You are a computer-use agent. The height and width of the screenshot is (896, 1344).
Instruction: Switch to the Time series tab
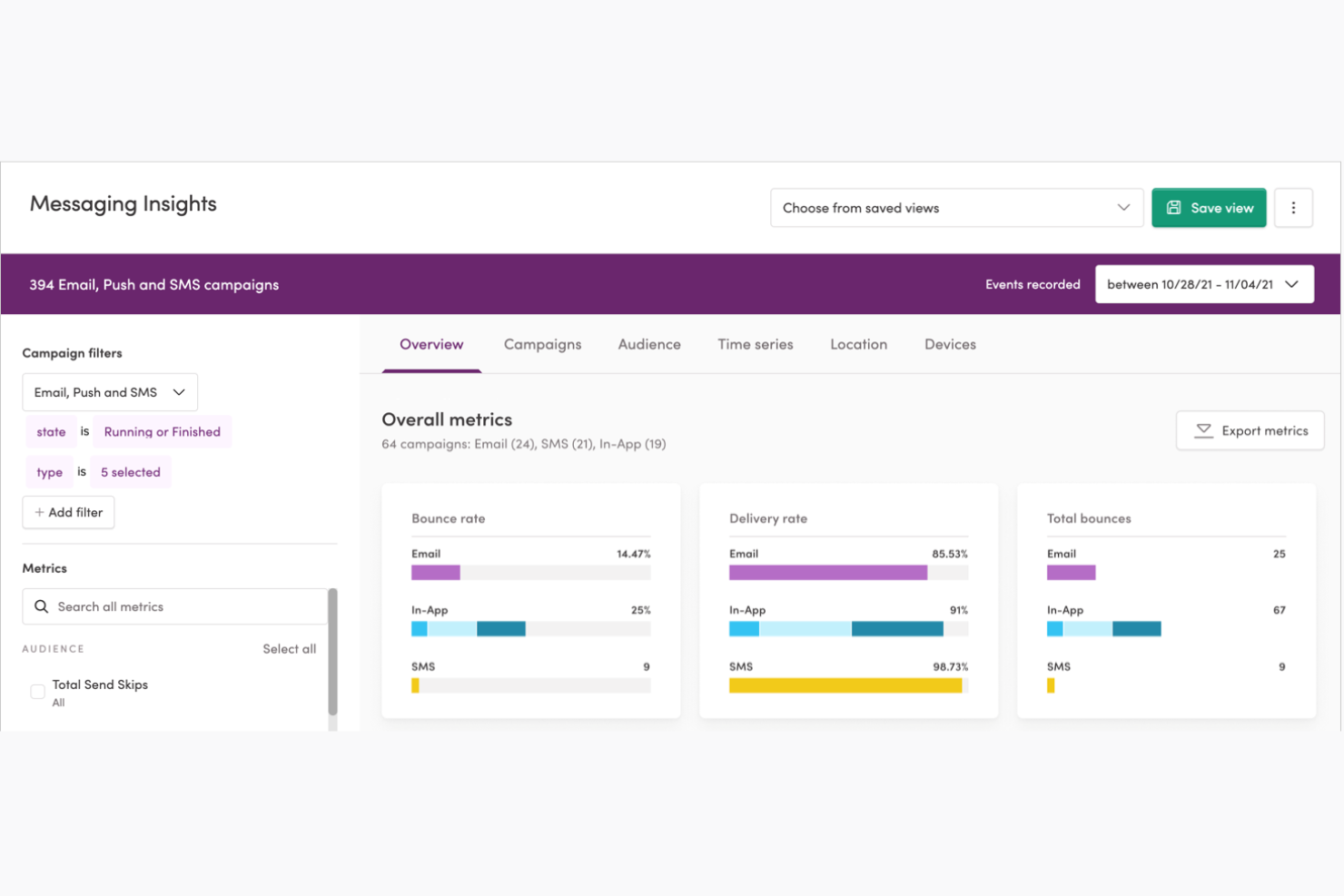point(756,344)
